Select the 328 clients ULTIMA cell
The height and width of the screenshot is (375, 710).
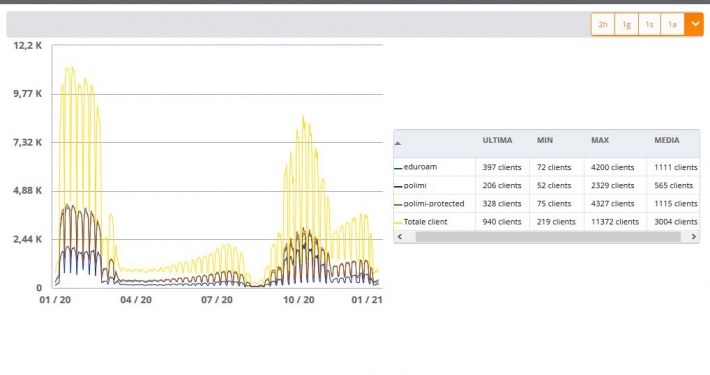click(x=502, y=203)
